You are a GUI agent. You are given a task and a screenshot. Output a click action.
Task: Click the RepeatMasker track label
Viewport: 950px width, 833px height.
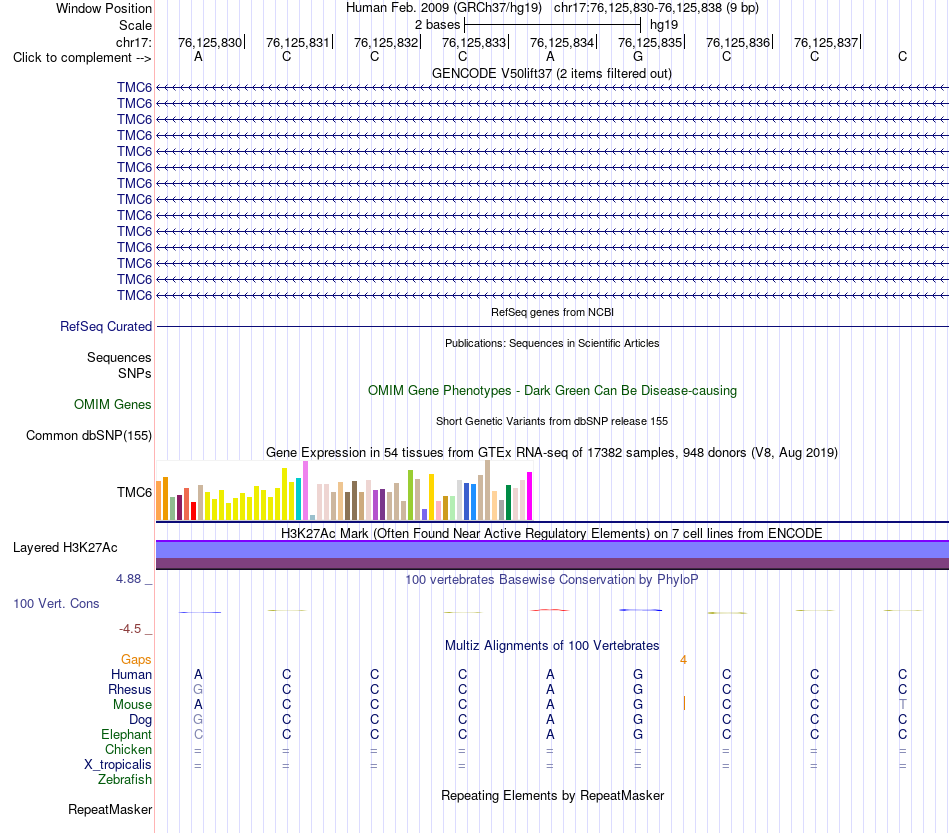pos(110,809)
